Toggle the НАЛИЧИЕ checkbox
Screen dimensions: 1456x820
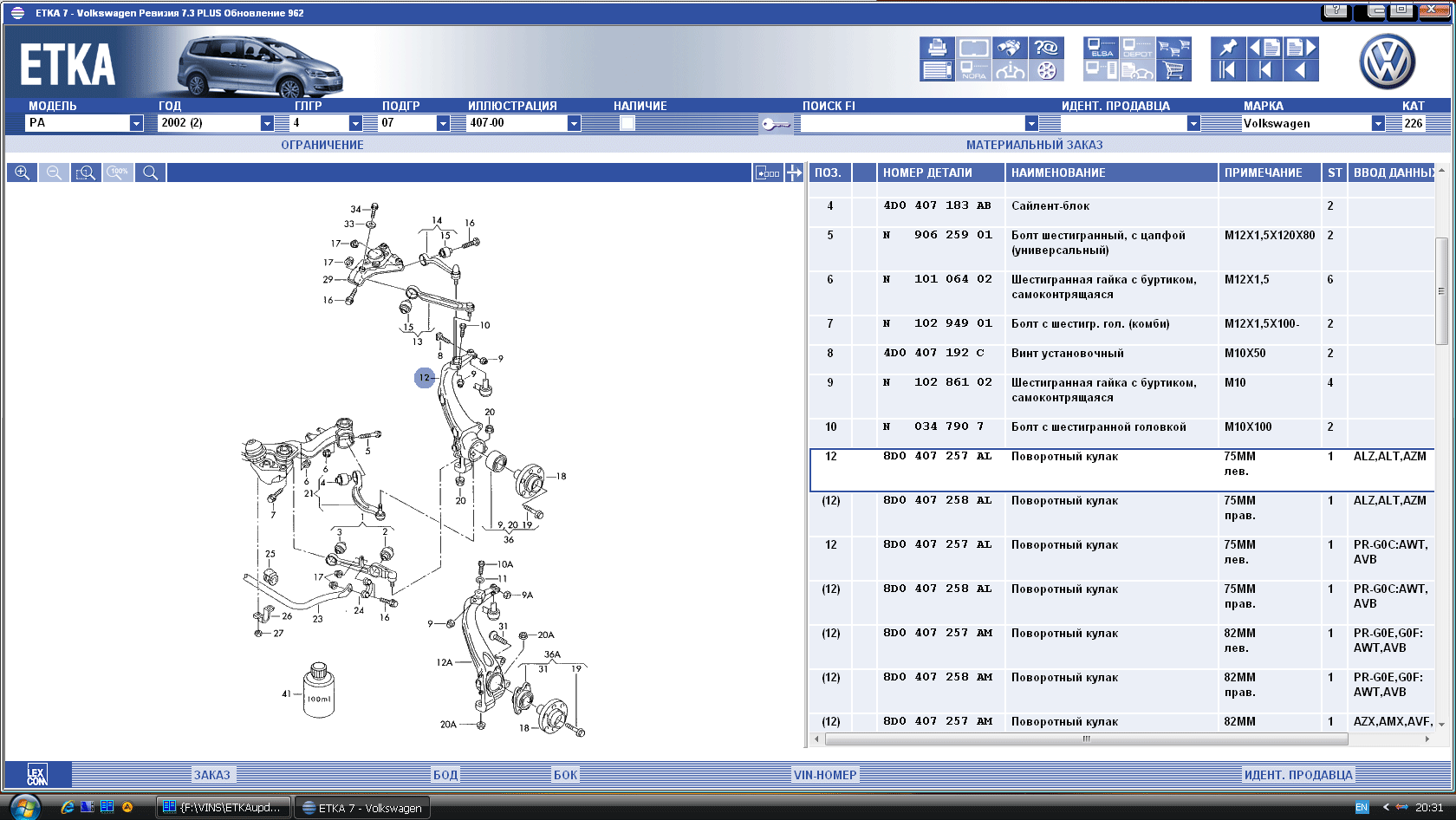pyautogui.click(x=627, y=123)
